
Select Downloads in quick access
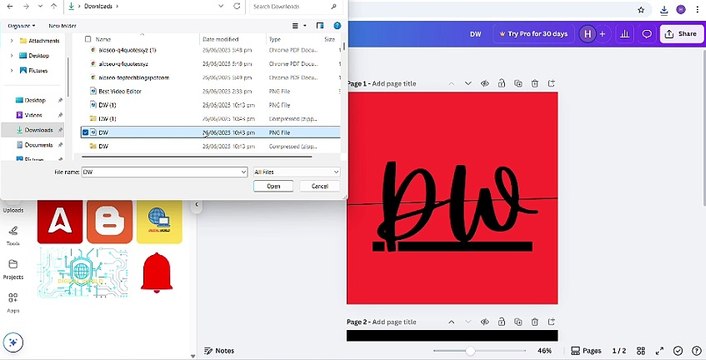[x=34, y=130]
